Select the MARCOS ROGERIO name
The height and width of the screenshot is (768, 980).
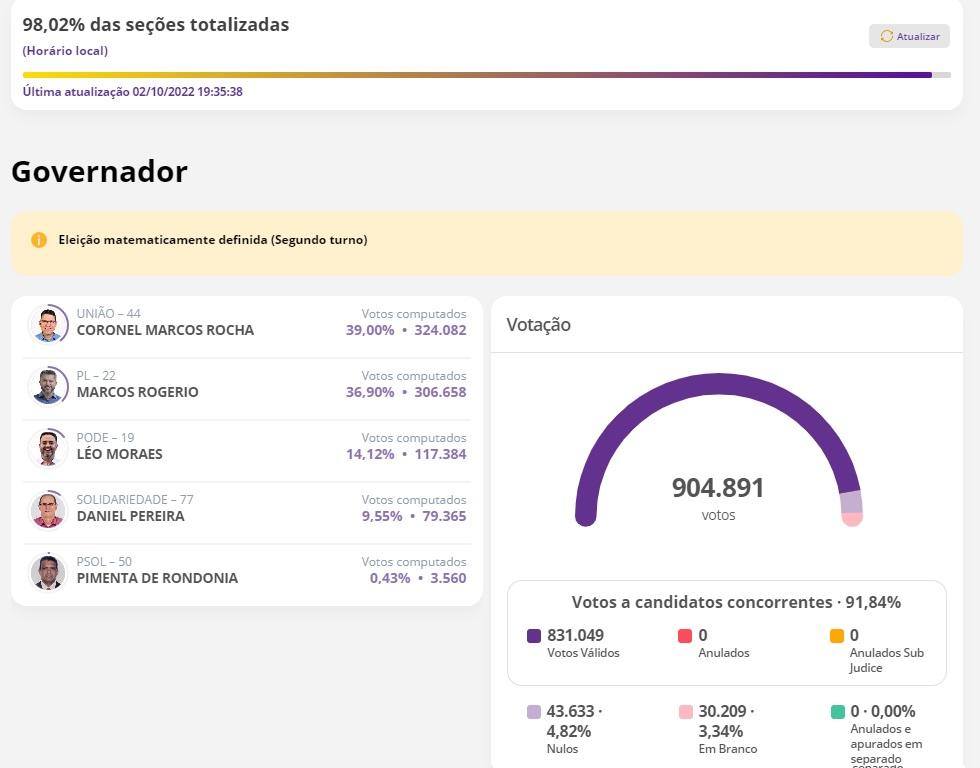click(x=138, y=392)
